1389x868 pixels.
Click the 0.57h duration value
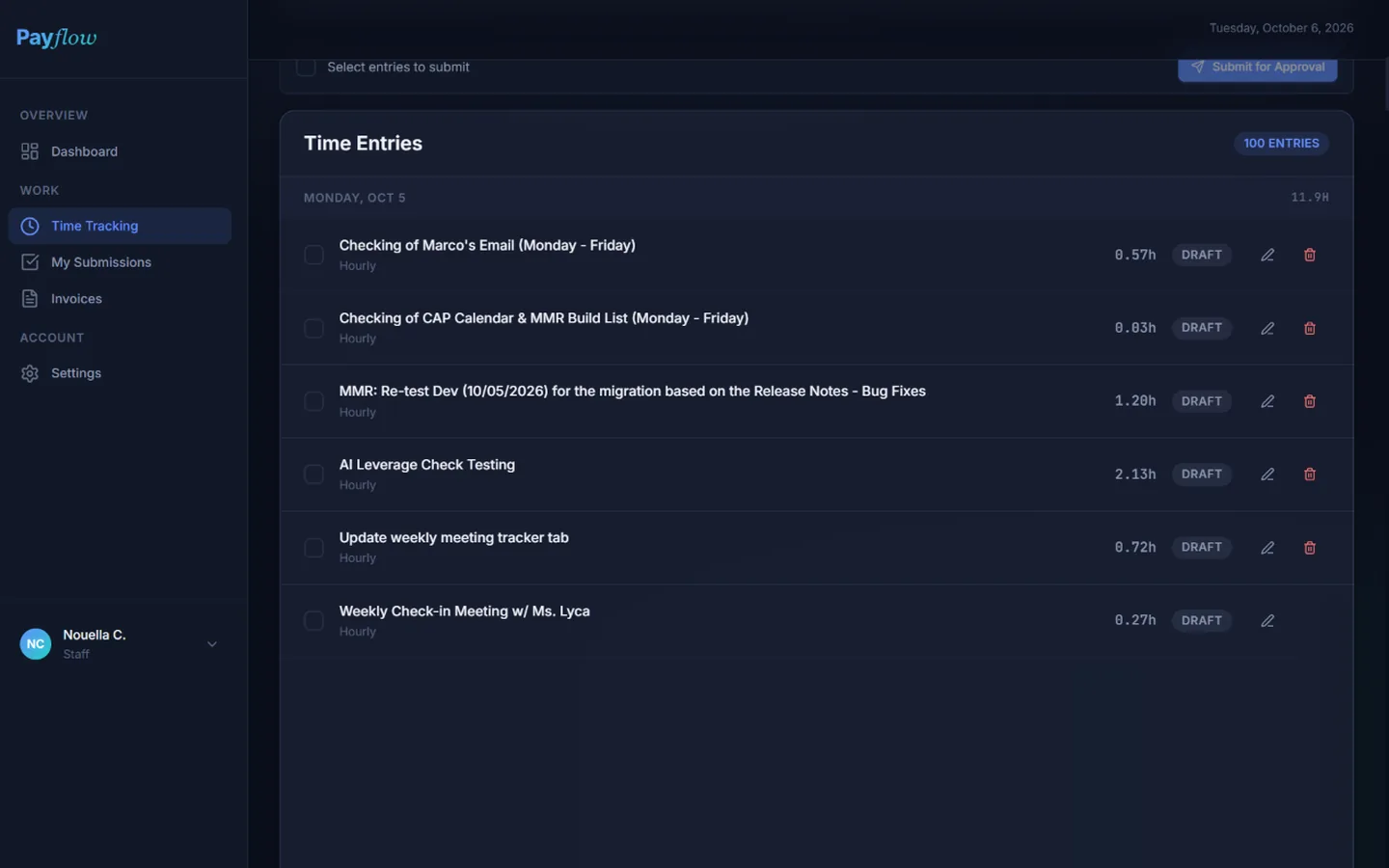pos(1135,255)
